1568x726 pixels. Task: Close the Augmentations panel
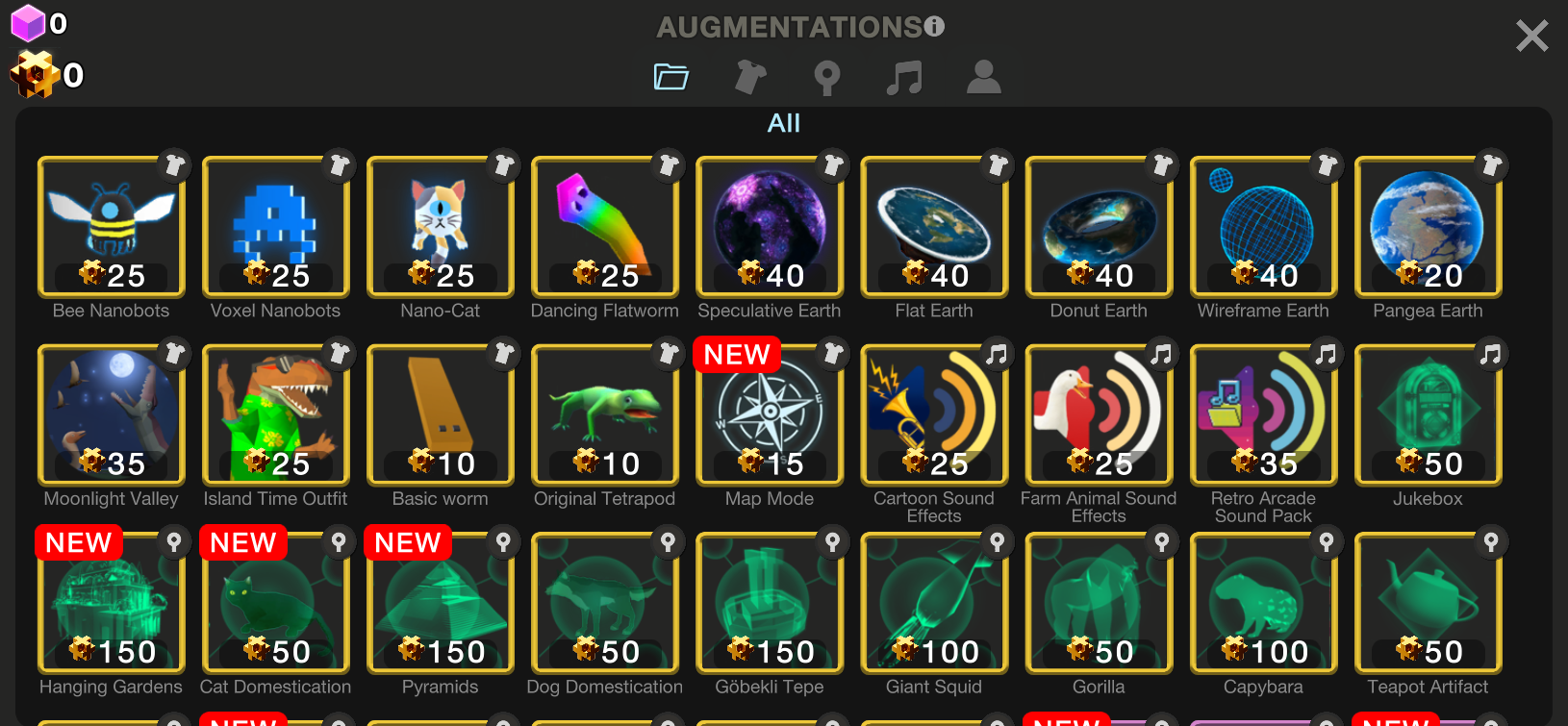tap(1531, 36)
